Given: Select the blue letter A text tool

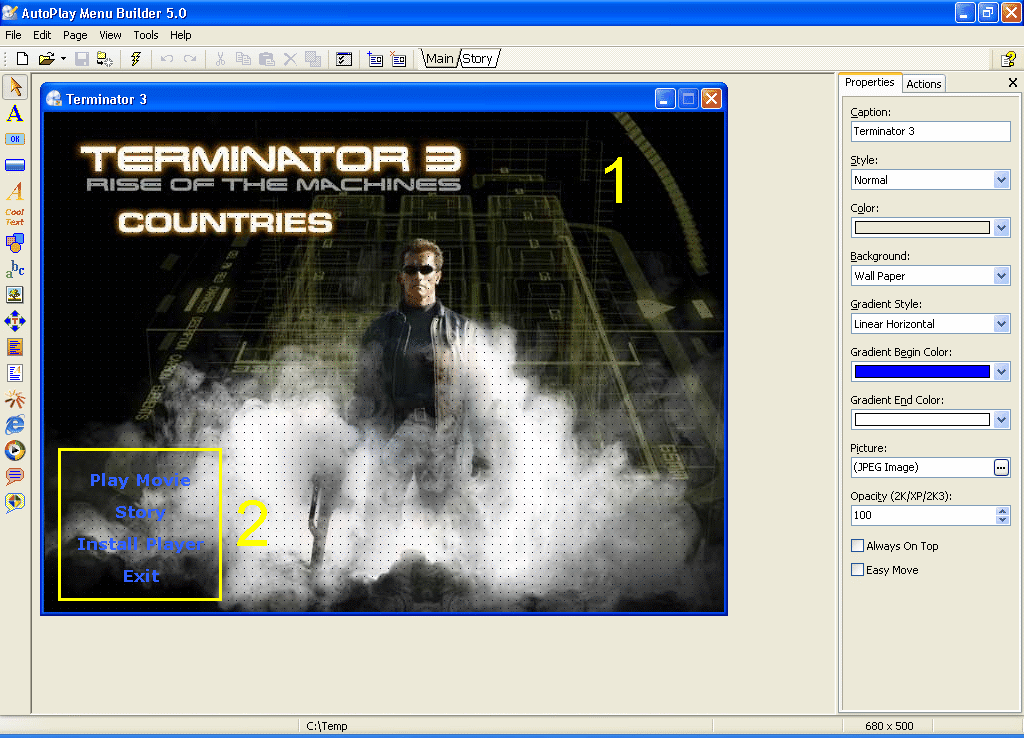Looking at the screenshot, I should click(x=15, y=113).
